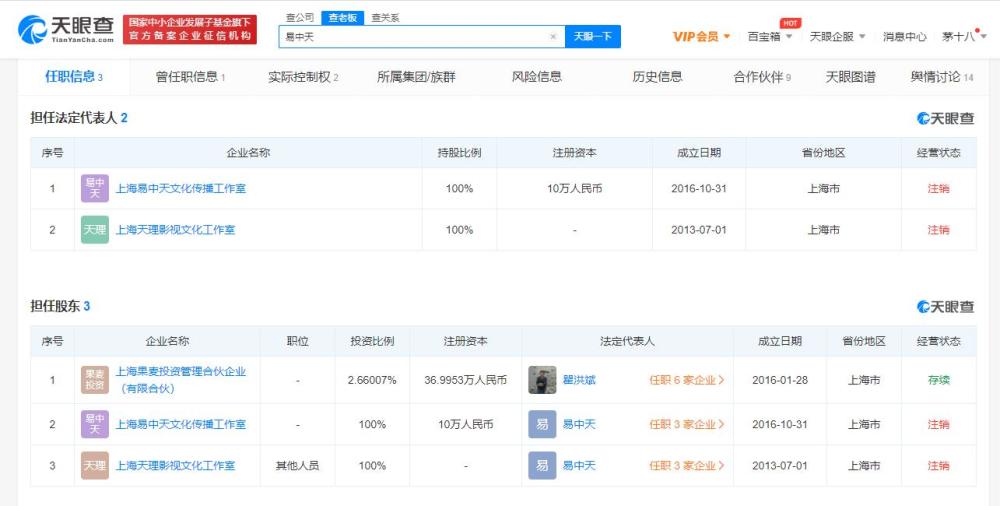
Task: Click 天理 green logo in legal representative table
Action: point(94,230)
